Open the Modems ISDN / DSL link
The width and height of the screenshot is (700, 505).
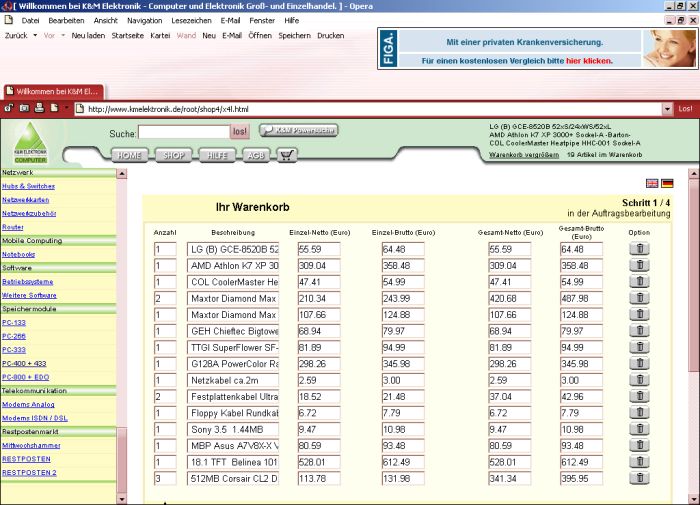click(x=34, y=418)
